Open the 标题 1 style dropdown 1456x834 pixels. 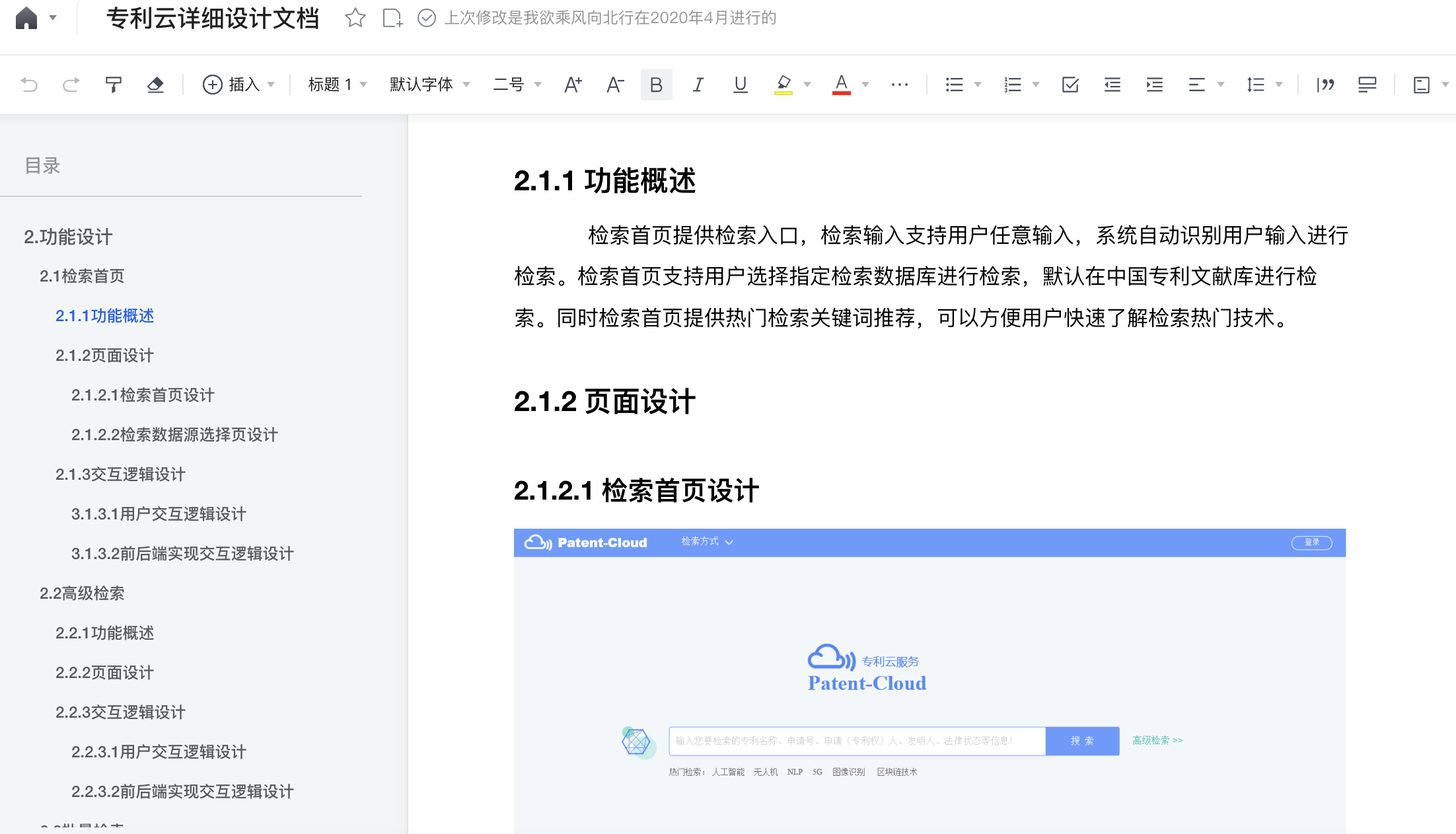click(337, 85)
